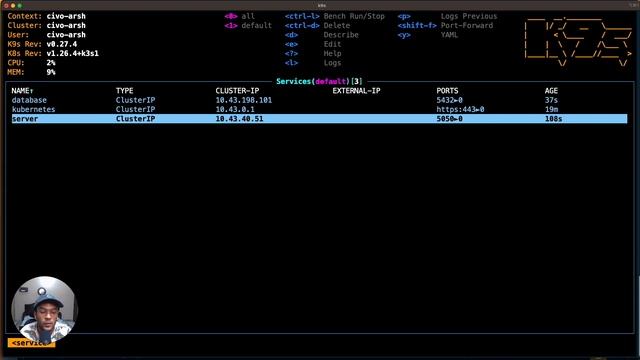640x360 pixels.
Task: Click cluster IP 10.43.198.101
Action: coord(244,100)
